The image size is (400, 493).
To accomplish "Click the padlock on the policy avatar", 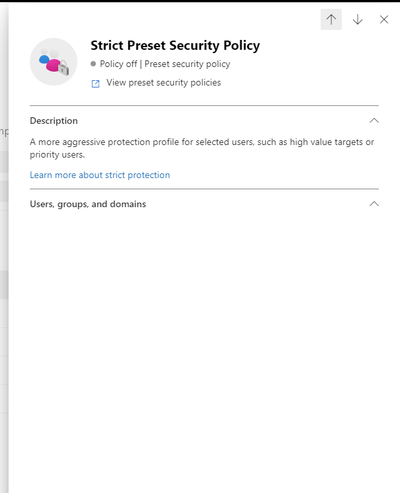I will tap(64, 68).
